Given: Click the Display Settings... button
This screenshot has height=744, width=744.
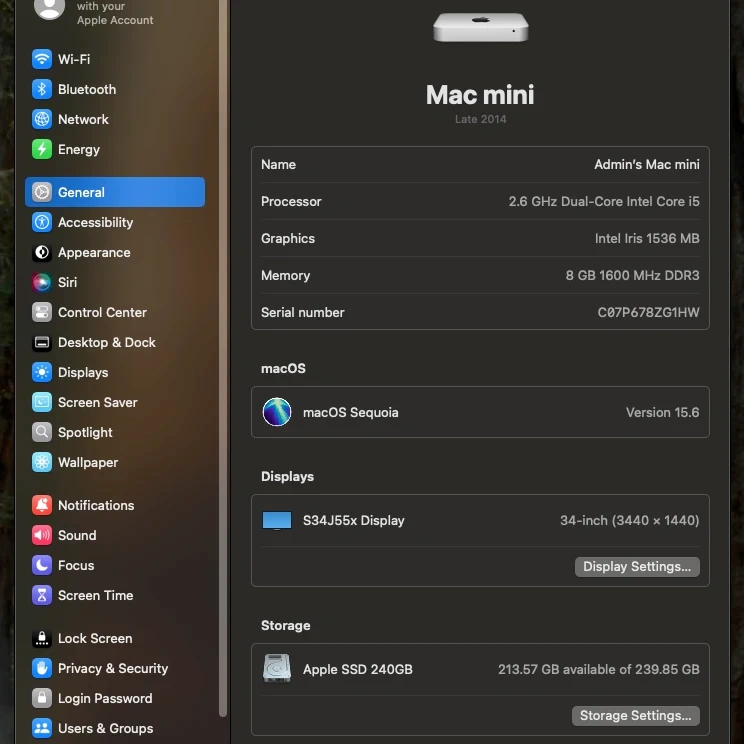Looking at the screenshot, I should (x=637, y=566).
